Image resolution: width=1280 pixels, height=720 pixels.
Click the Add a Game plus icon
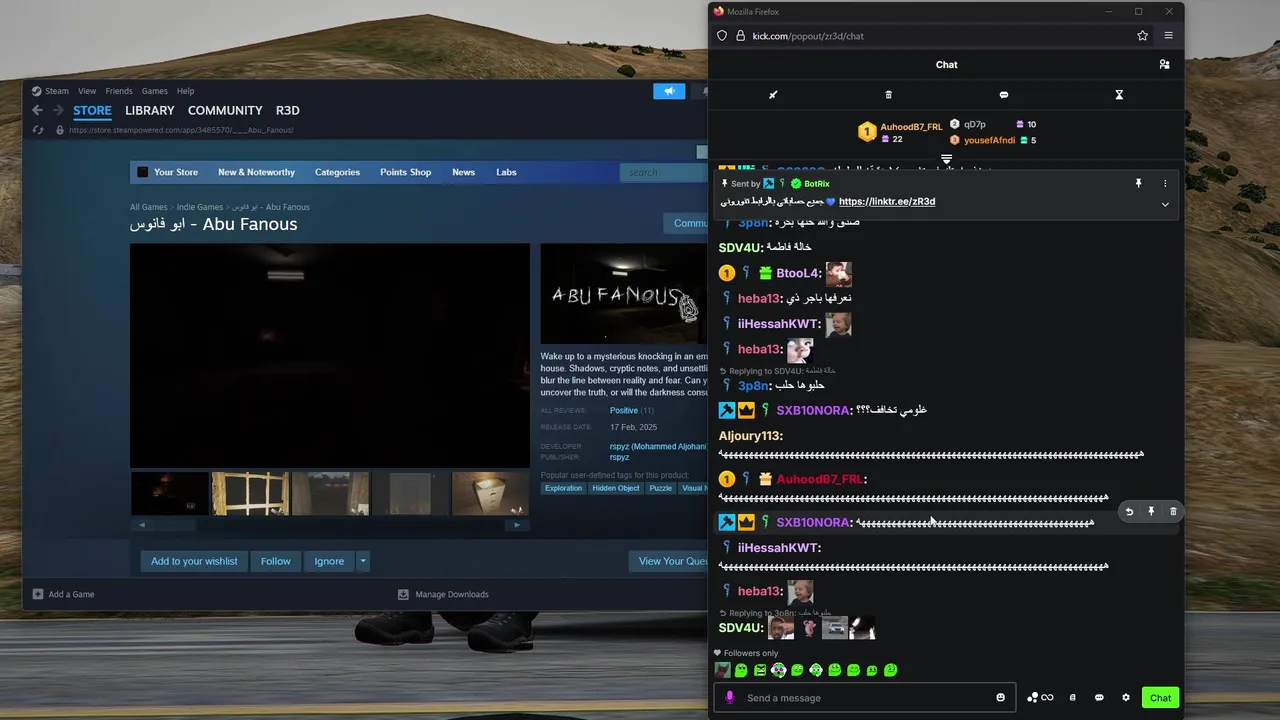pyautogui.click(x=38, y=594)
